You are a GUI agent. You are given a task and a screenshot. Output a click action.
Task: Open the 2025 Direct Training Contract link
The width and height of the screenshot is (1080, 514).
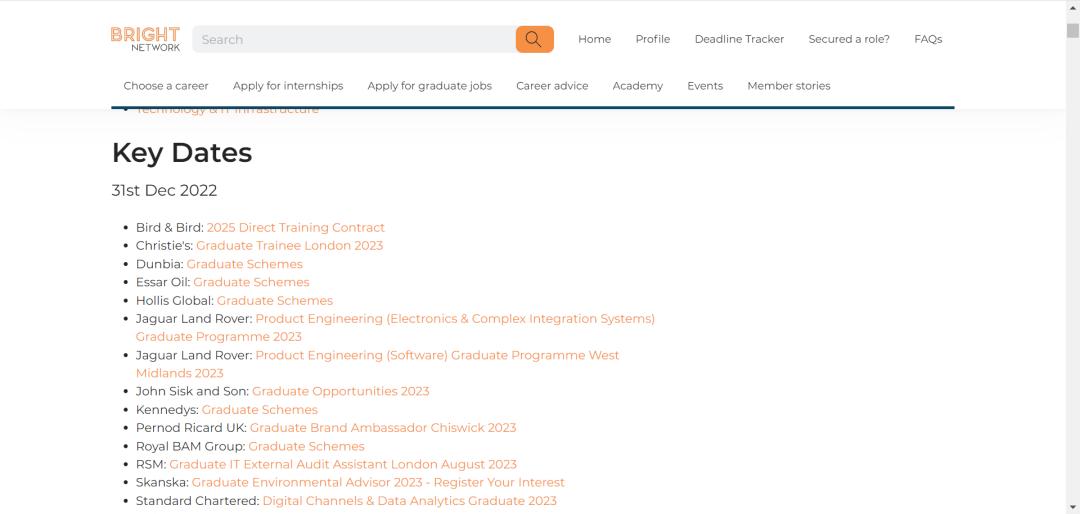(x=295, y=228)
